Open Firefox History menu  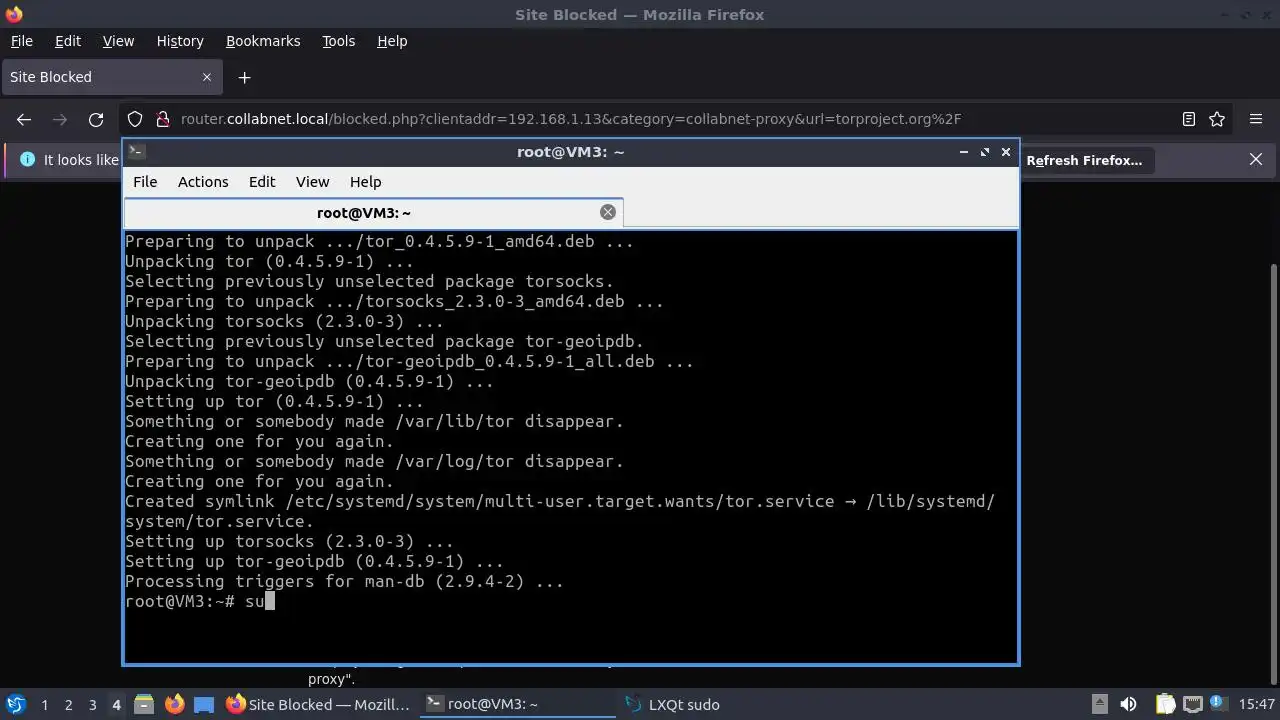[x=180, y=41]
